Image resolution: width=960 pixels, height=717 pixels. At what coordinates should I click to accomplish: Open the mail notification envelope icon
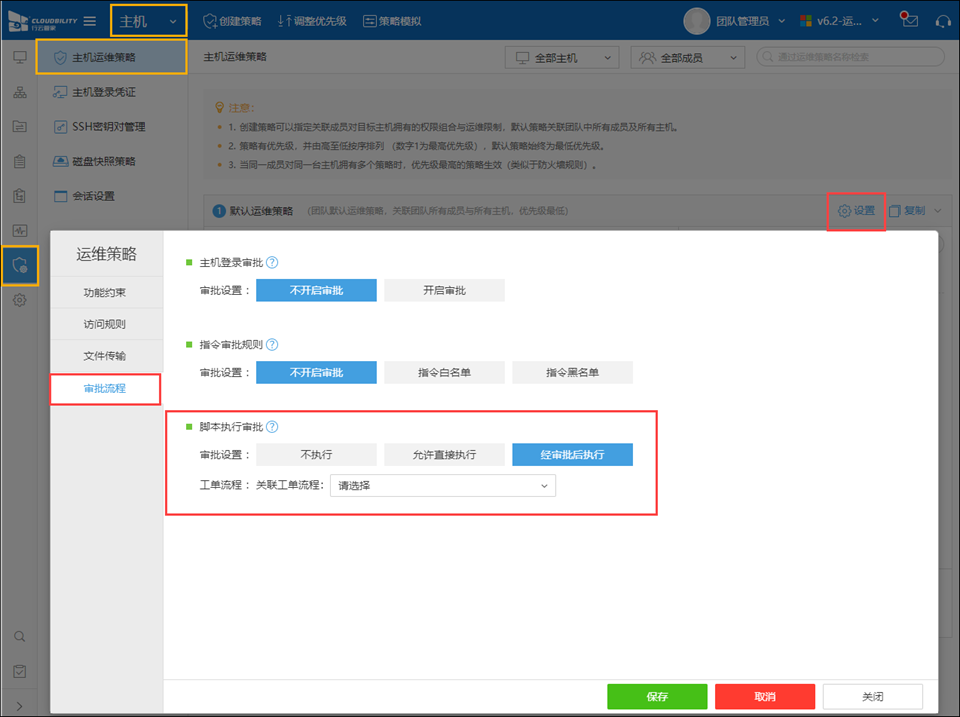tap(908, 21)
